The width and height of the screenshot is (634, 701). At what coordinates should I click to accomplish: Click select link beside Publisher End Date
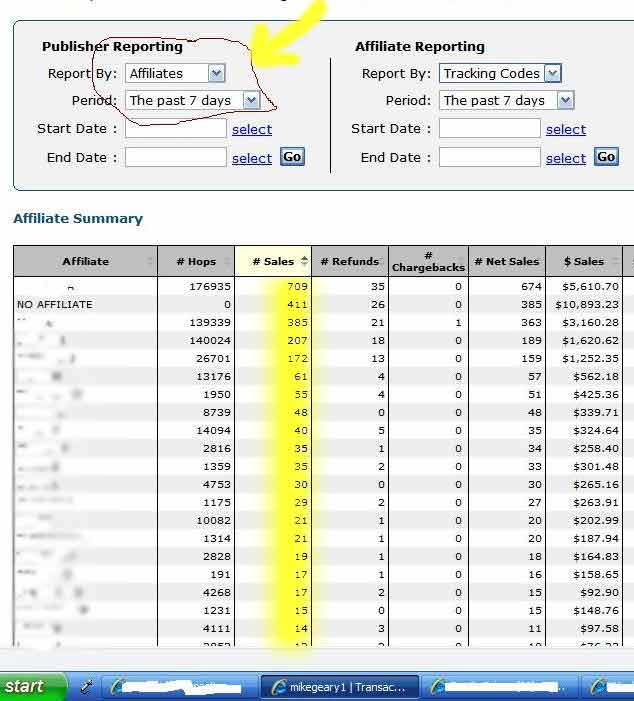(252, 158)
